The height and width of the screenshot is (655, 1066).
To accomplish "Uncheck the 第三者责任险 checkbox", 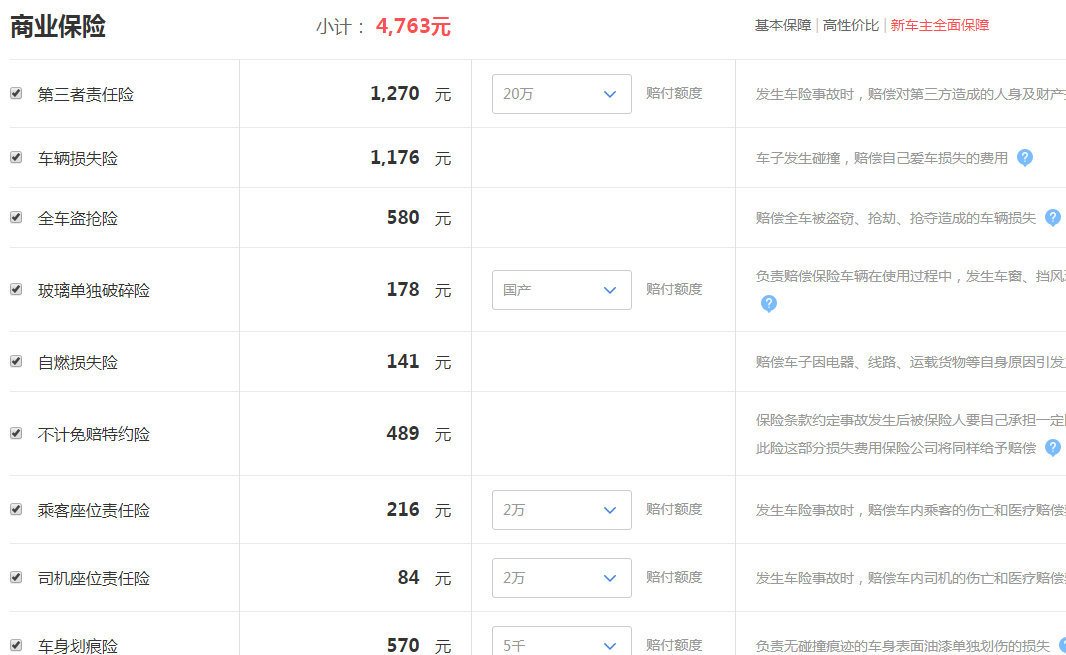I will coord(16,93).
